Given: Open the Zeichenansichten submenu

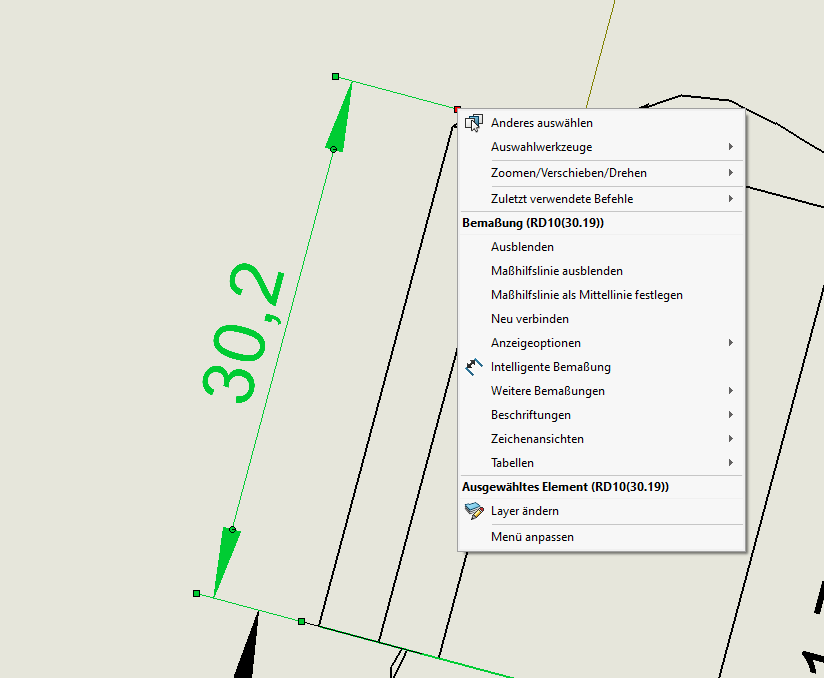Looking at the screenshot, I should click(601, 439).
